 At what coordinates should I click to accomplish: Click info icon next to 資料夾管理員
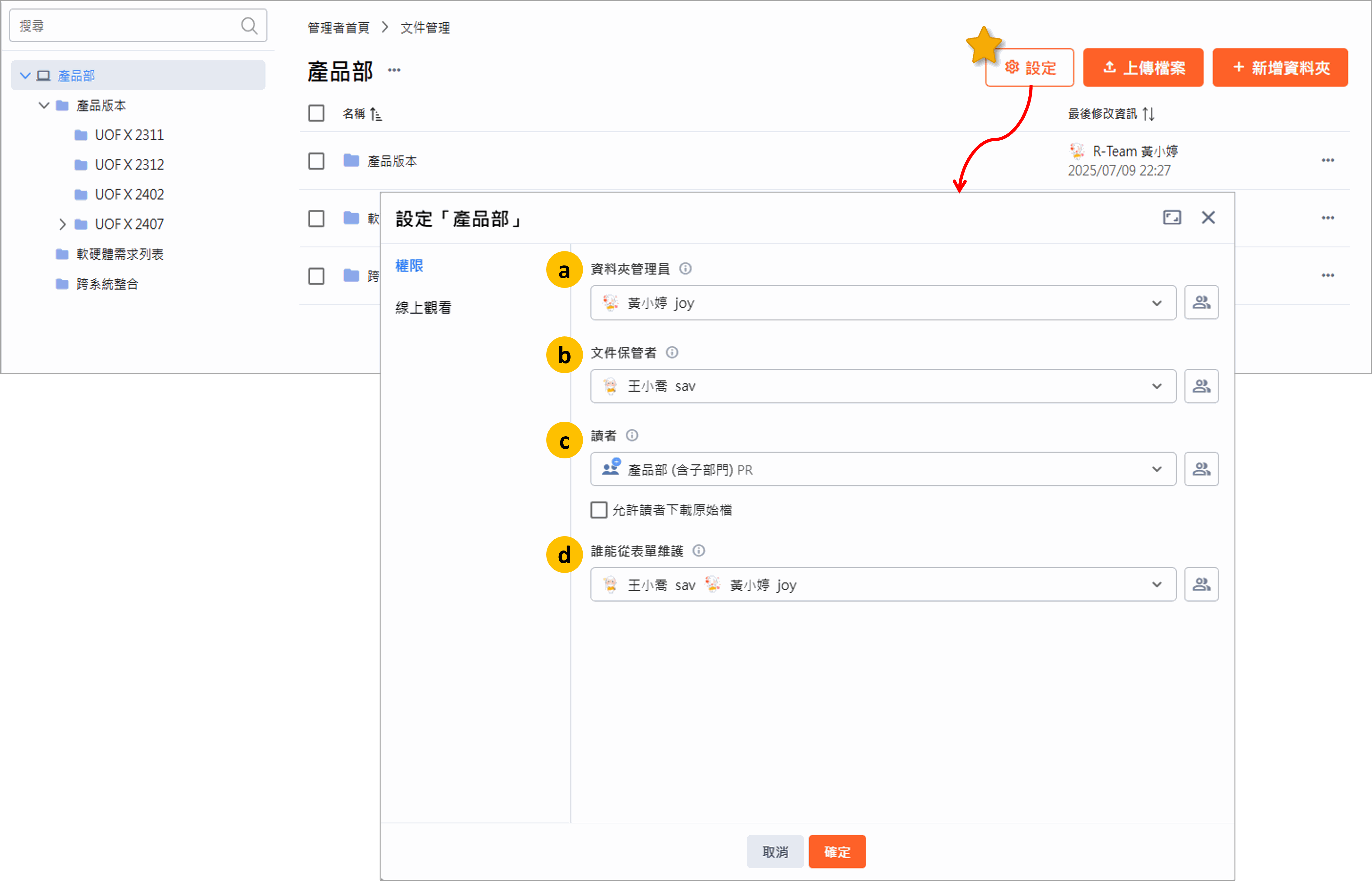coord(685,269)
